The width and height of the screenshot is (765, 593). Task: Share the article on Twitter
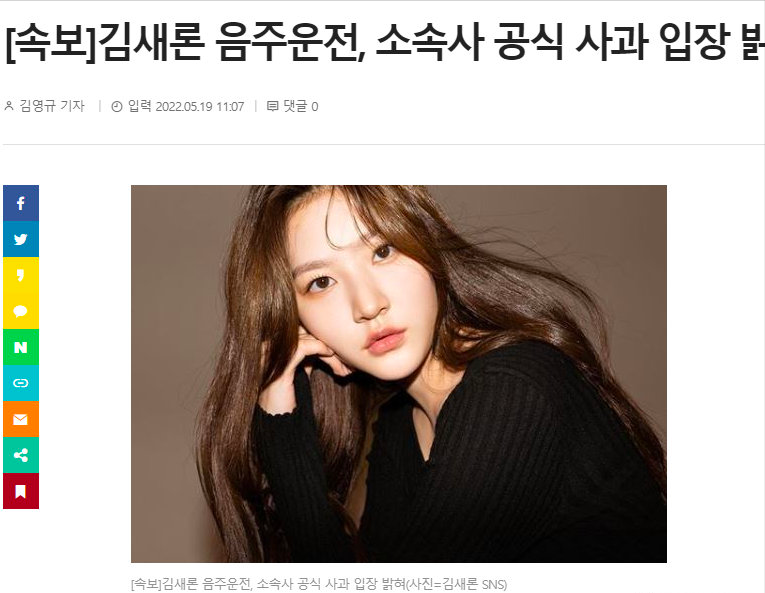(21, 239)
